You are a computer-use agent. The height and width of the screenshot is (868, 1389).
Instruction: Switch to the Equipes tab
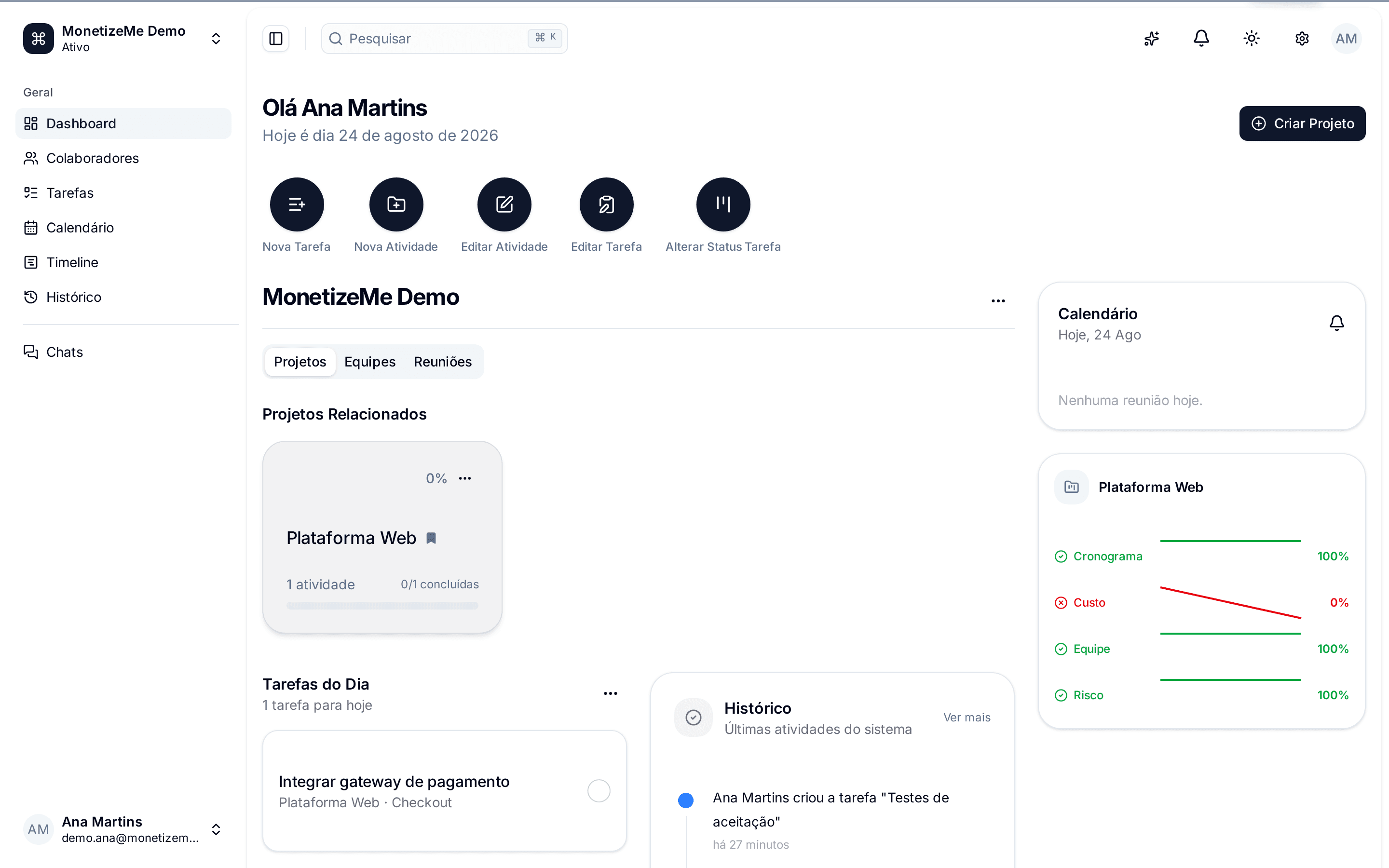[x=369, y=362]
